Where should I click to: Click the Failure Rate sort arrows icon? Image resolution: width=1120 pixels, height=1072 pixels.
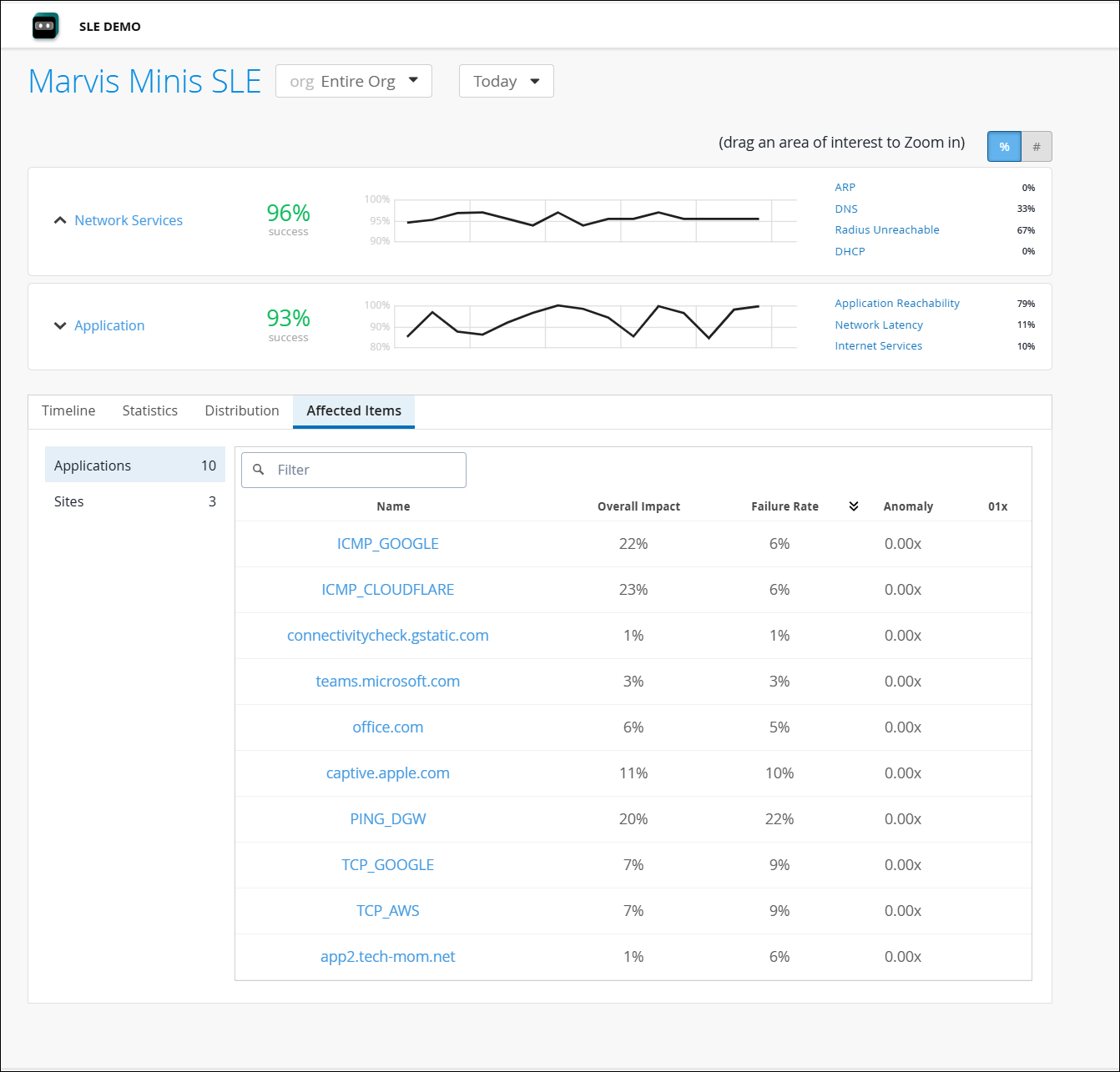853,506
